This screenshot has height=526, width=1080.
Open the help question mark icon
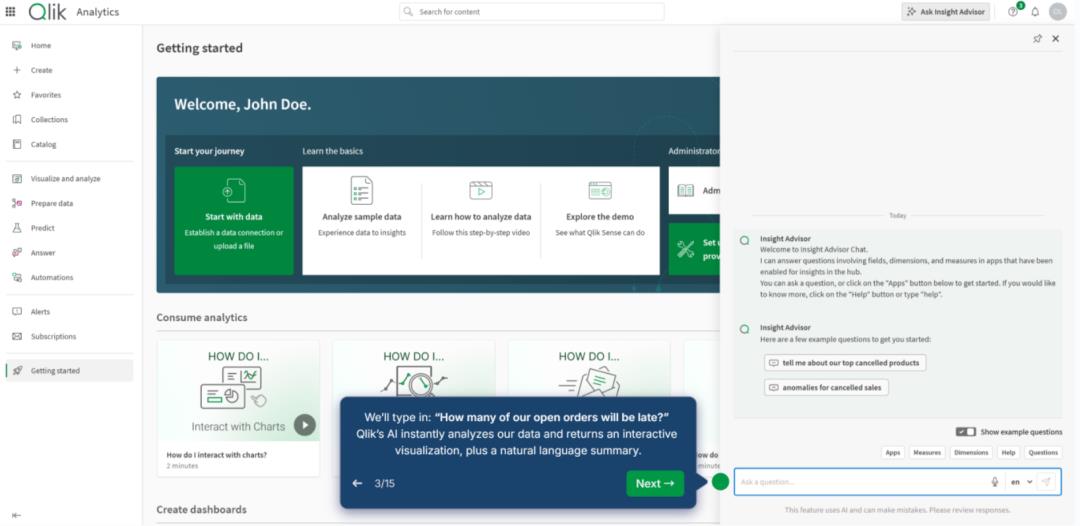point(1012,12)
